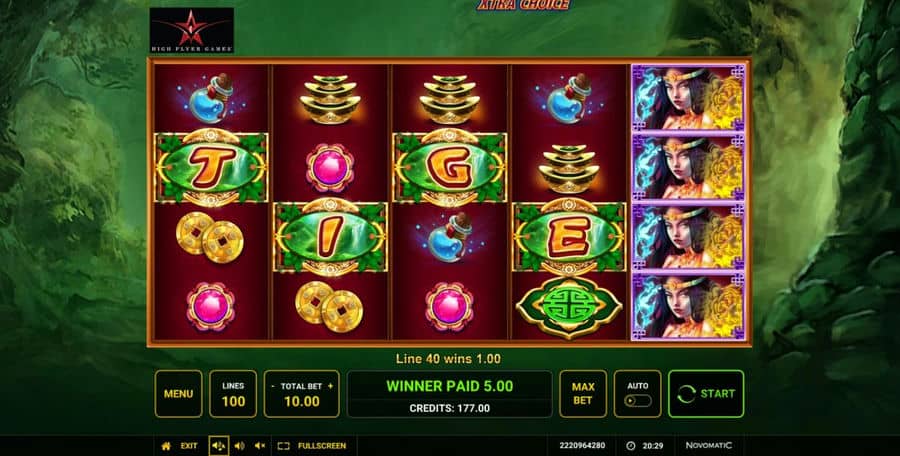Click the MAX BET button
The height and width of the screenshot is (456, 900).
click(583, 394)
